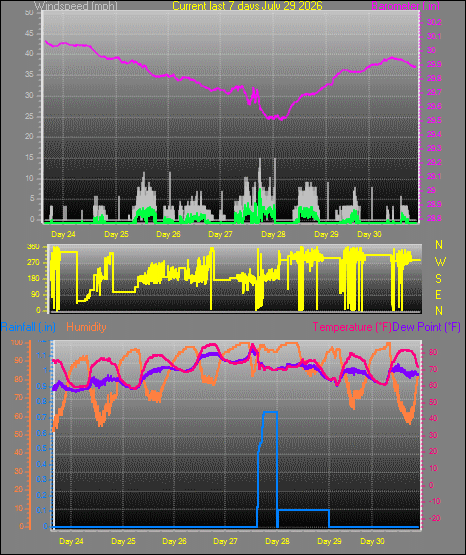The width and height of the screenshot is (466, 555).
Task: Click the '29.1' barometer axis value
Action: 434,176
